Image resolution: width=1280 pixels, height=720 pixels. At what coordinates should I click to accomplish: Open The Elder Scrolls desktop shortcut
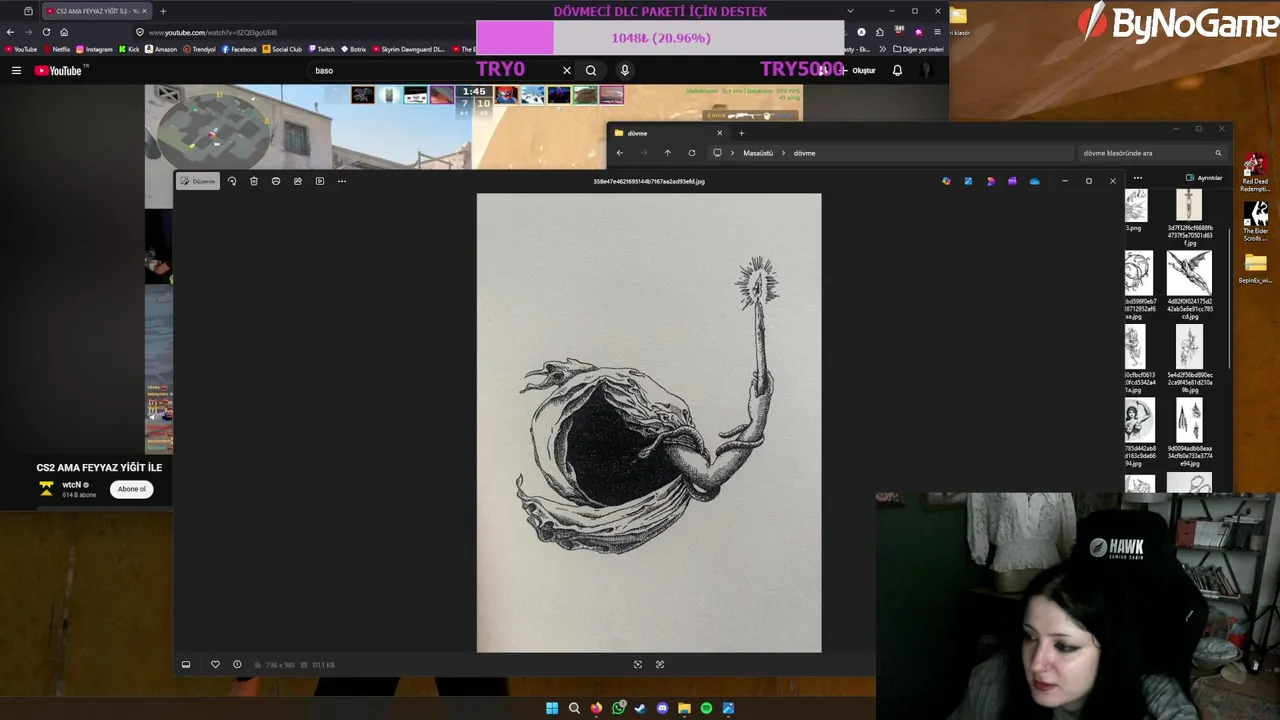coord(1255,221)
